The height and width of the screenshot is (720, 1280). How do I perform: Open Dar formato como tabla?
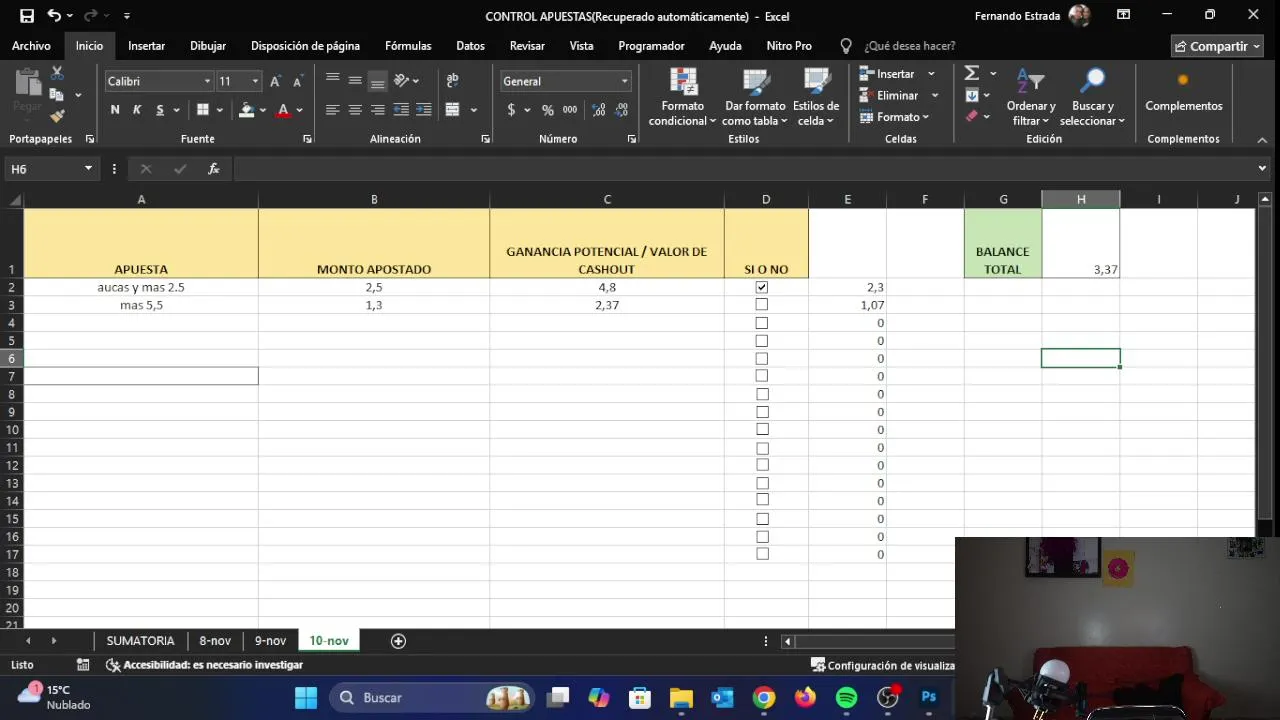tap(755, 98)
